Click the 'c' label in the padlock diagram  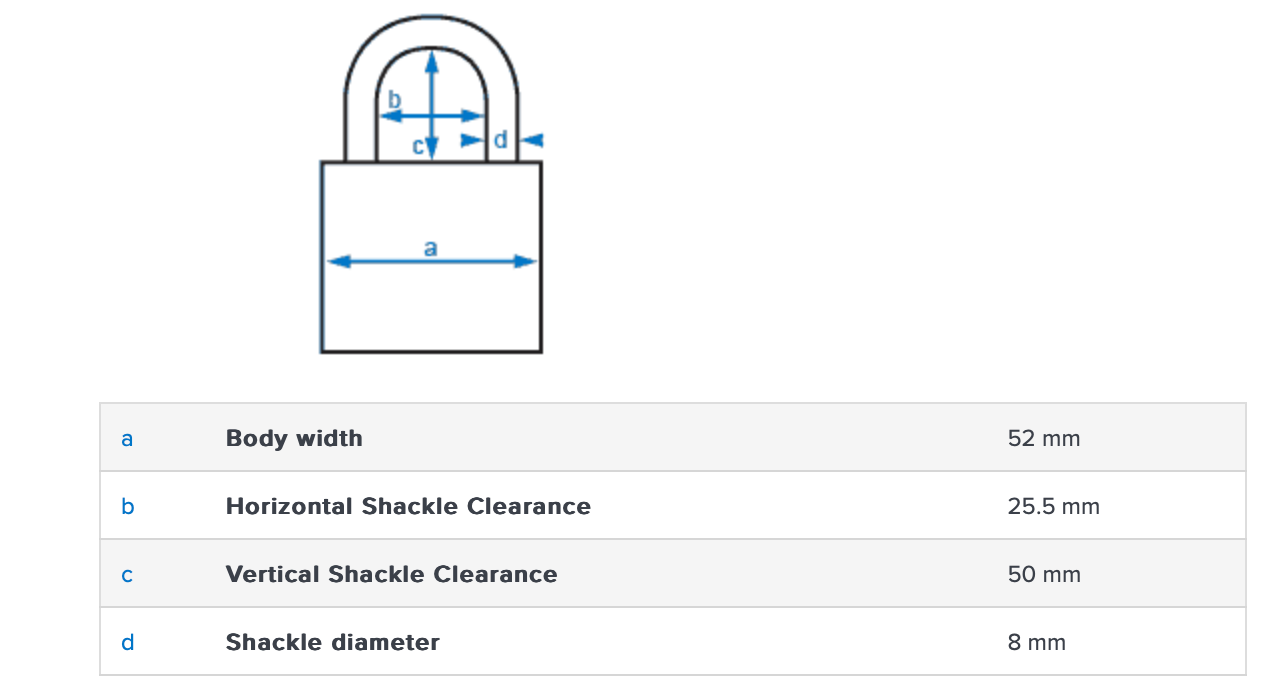[x=418, y=146]
